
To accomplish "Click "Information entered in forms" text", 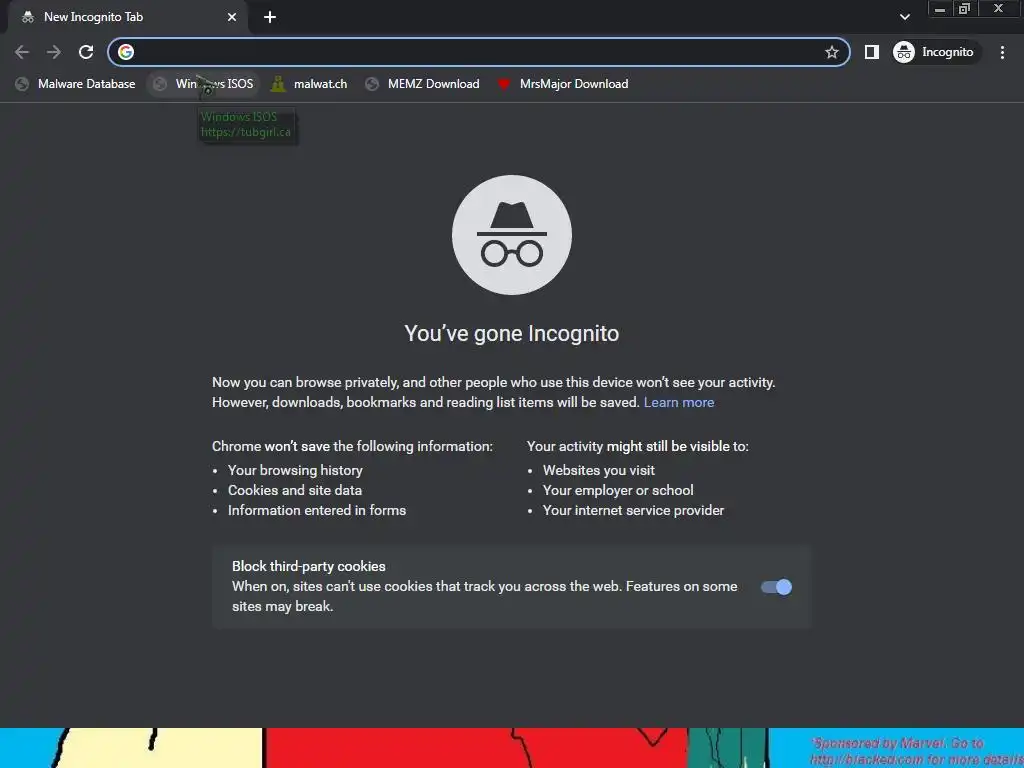I will coord(317,511).
